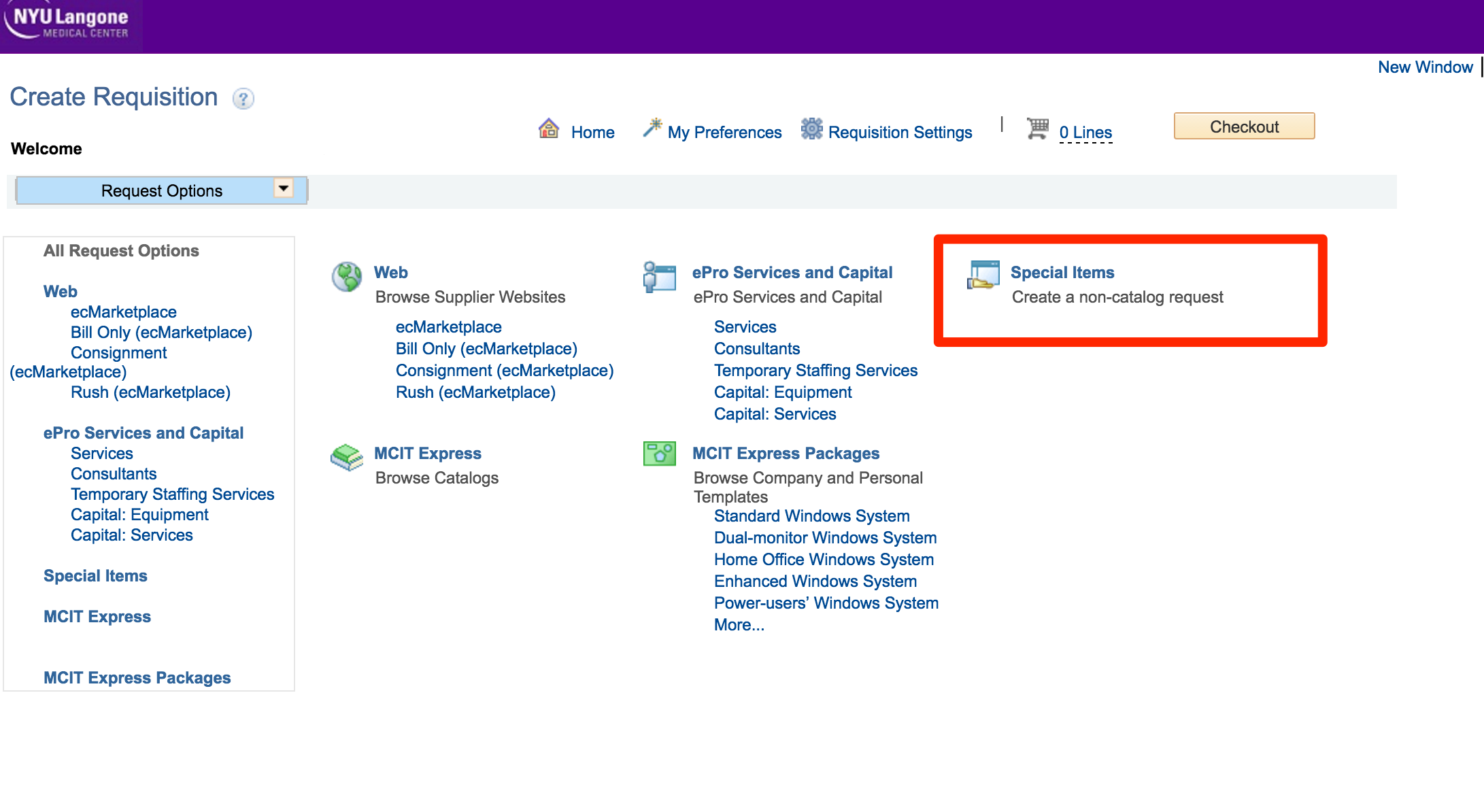Click More... under MCIT Express Packages
Screen dimensions: 1484x812
click(x=739, y=625)
